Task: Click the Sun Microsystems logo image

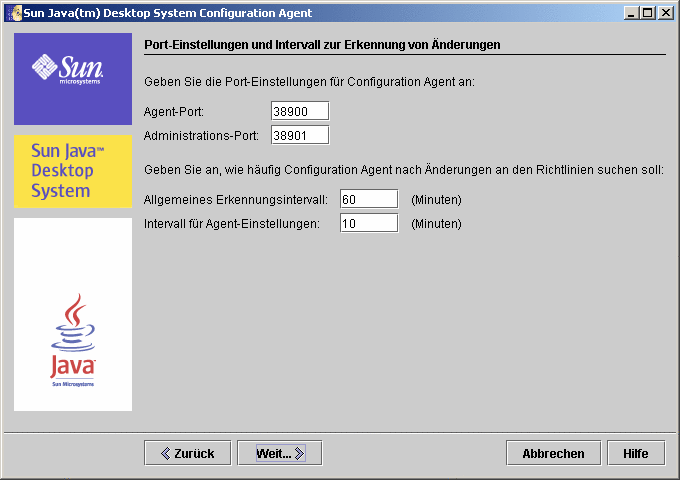Action: click(73, 79)
